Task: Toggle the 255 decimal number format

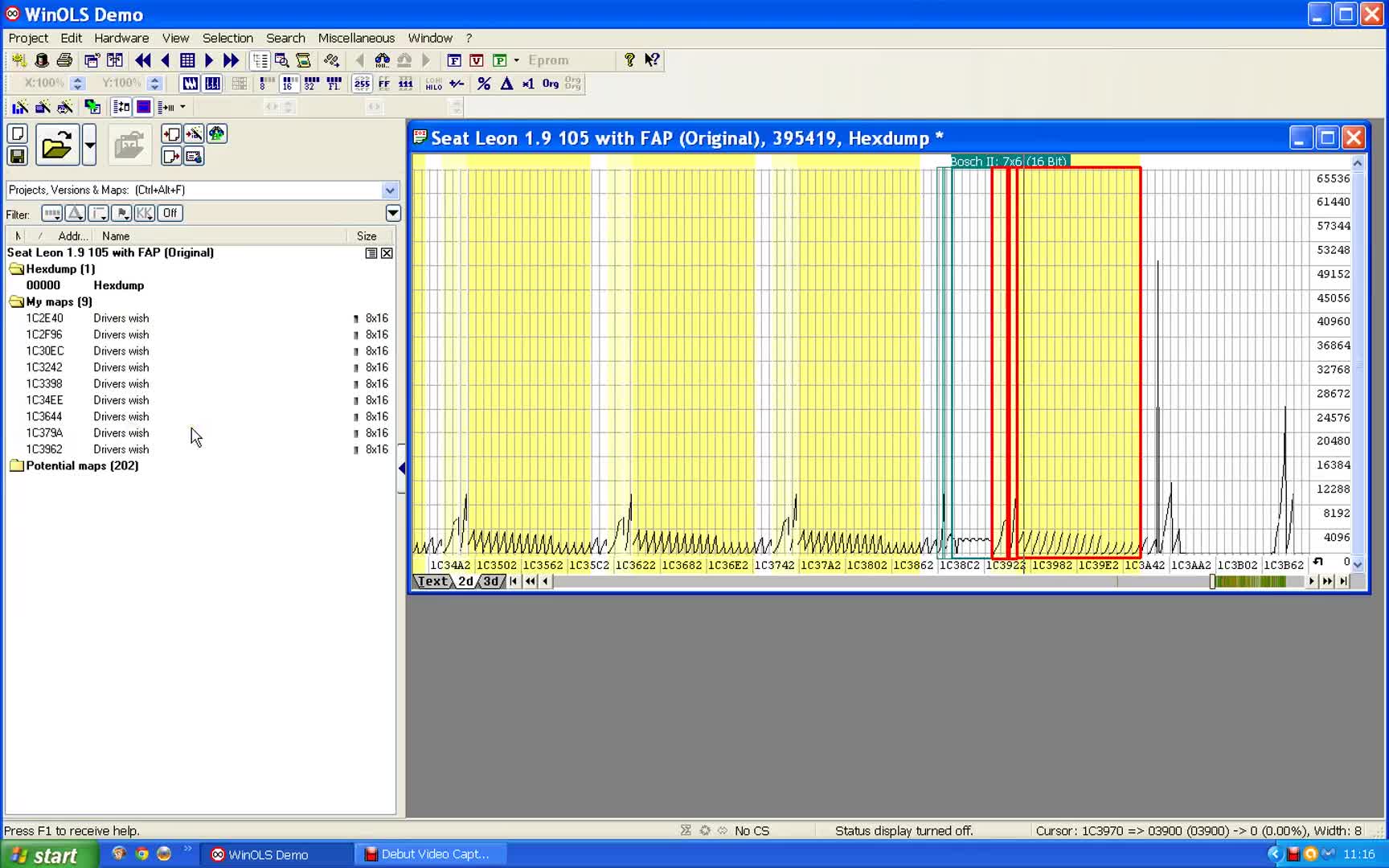Action: [x=362, y=84]
